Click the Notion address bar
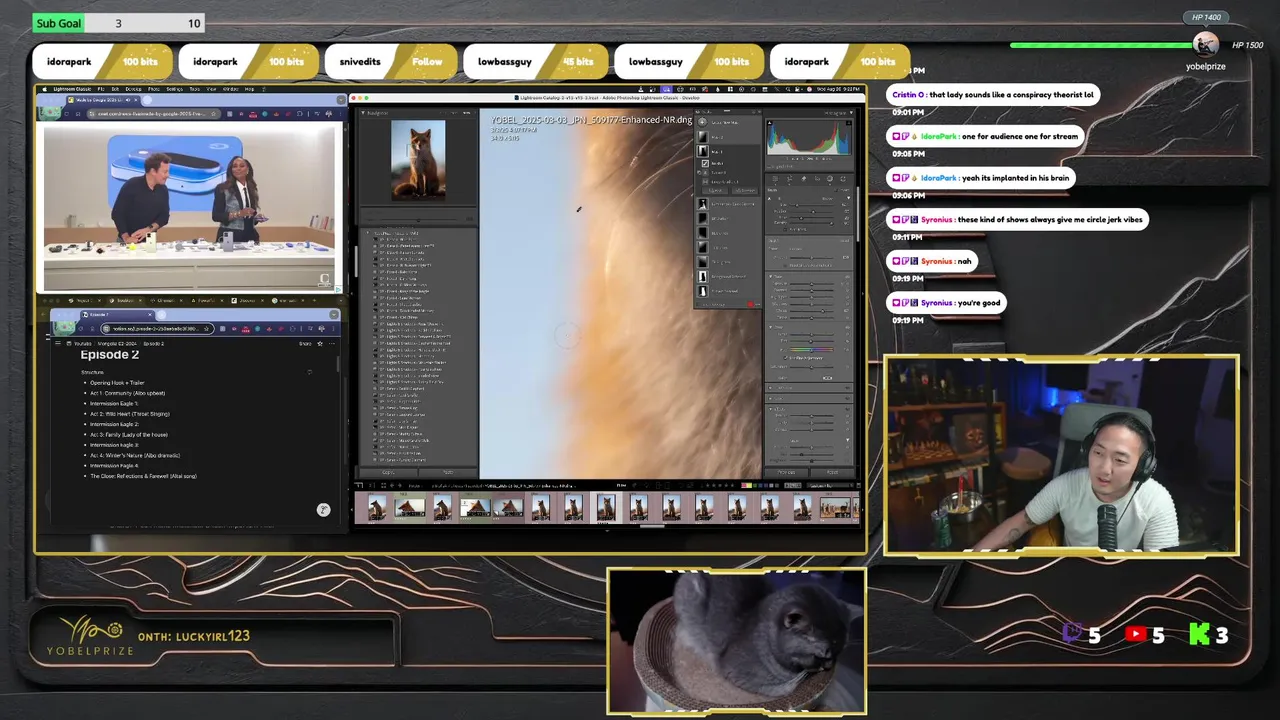 pos(157,329)
